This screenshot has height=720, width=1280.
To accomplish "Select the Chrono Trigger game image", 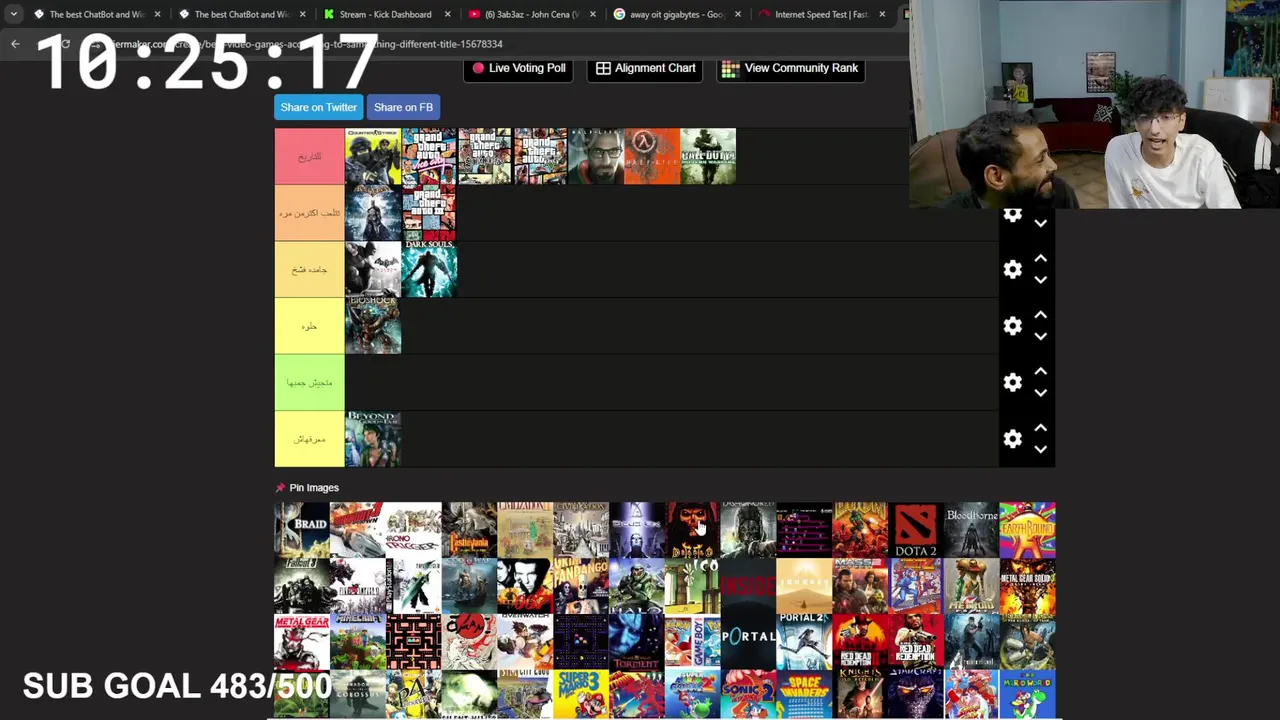I will pos(413,530).
